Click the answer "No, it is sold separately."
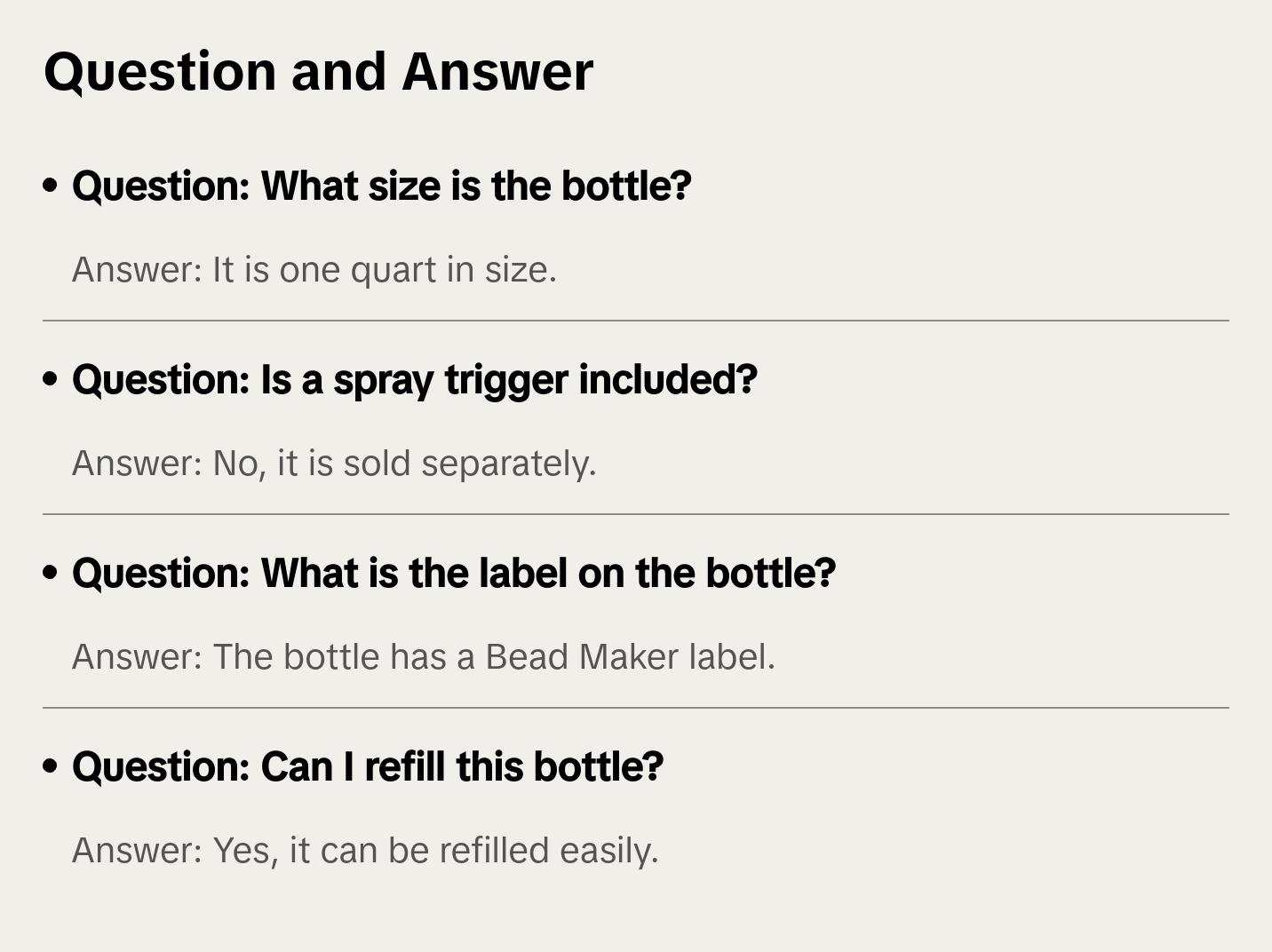This screenshot has height=952, width=1272. 333,464
